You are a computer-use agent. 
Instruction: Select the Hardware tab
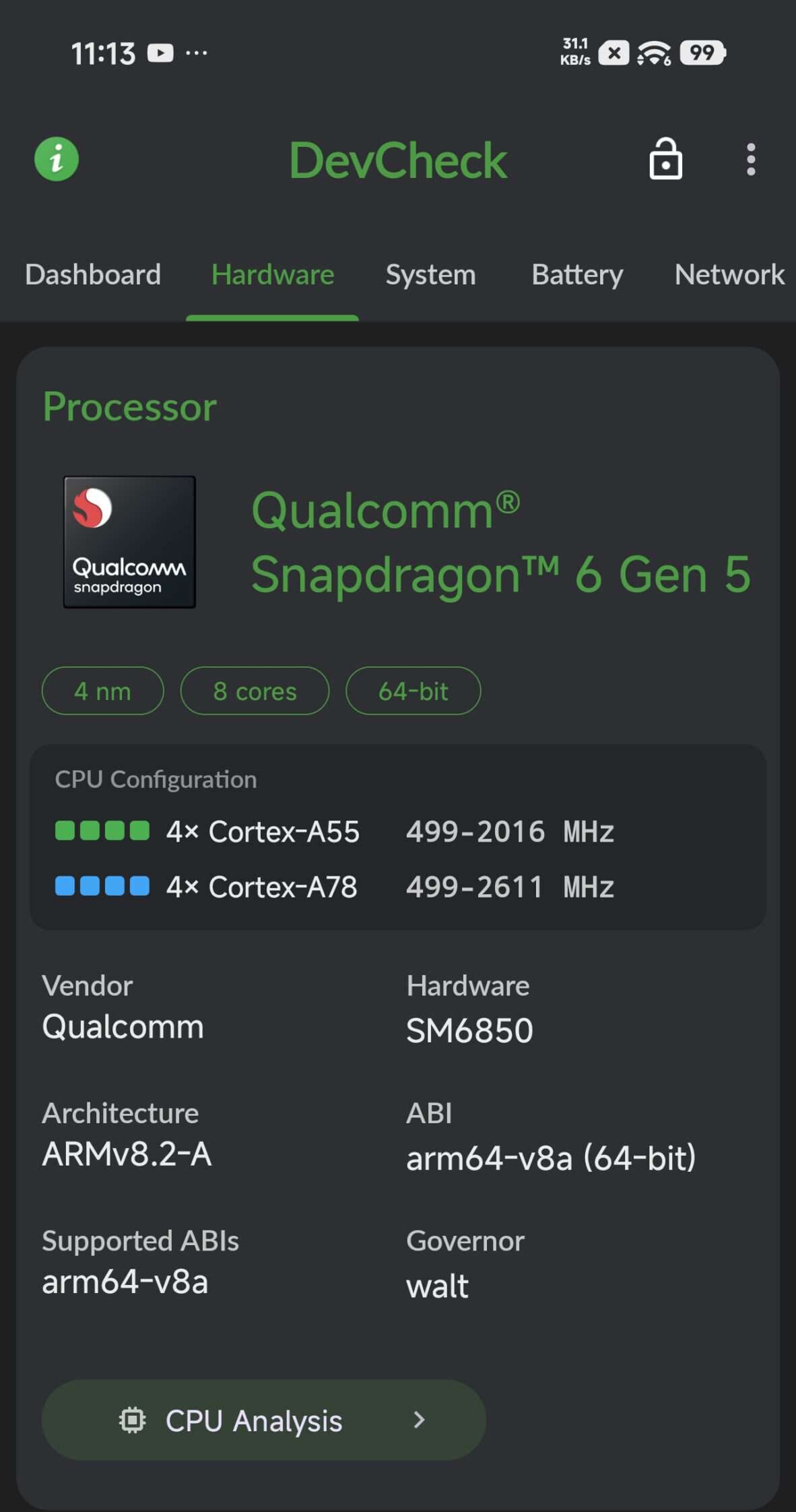(273, 274)
